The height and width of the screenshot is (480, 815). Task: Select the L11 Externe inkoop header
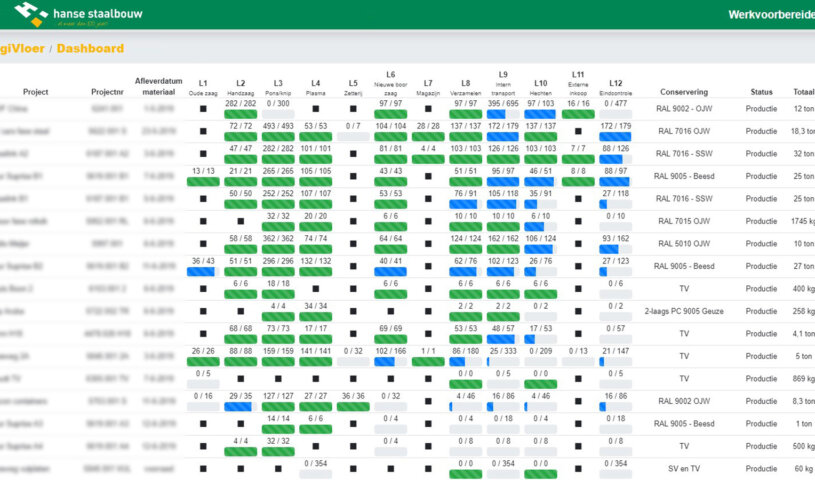pyautogui.click(x=578, y=83)
